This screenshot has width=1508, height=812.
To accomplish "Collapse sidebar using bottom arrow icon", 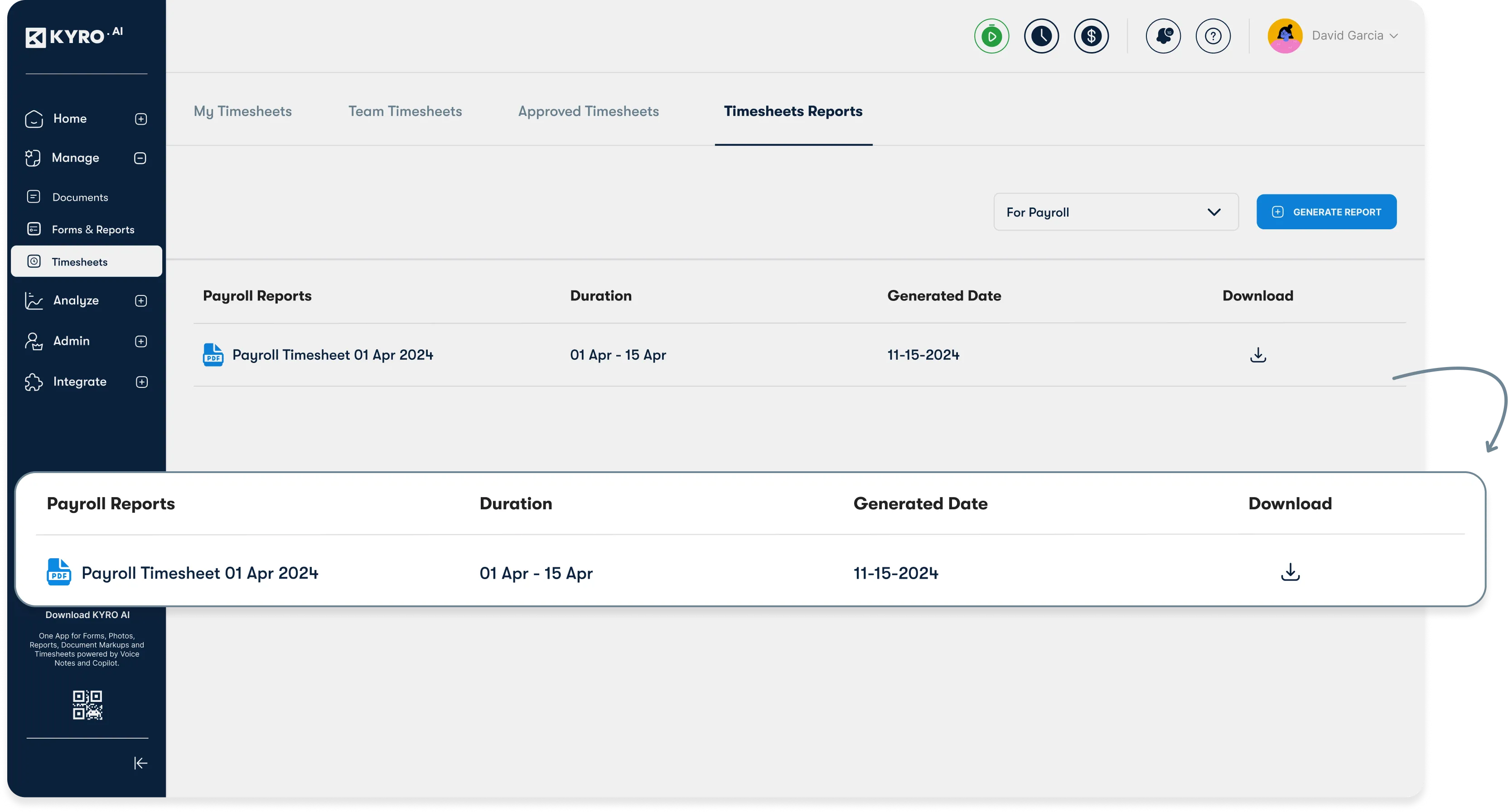I will [x=140, y=763].
